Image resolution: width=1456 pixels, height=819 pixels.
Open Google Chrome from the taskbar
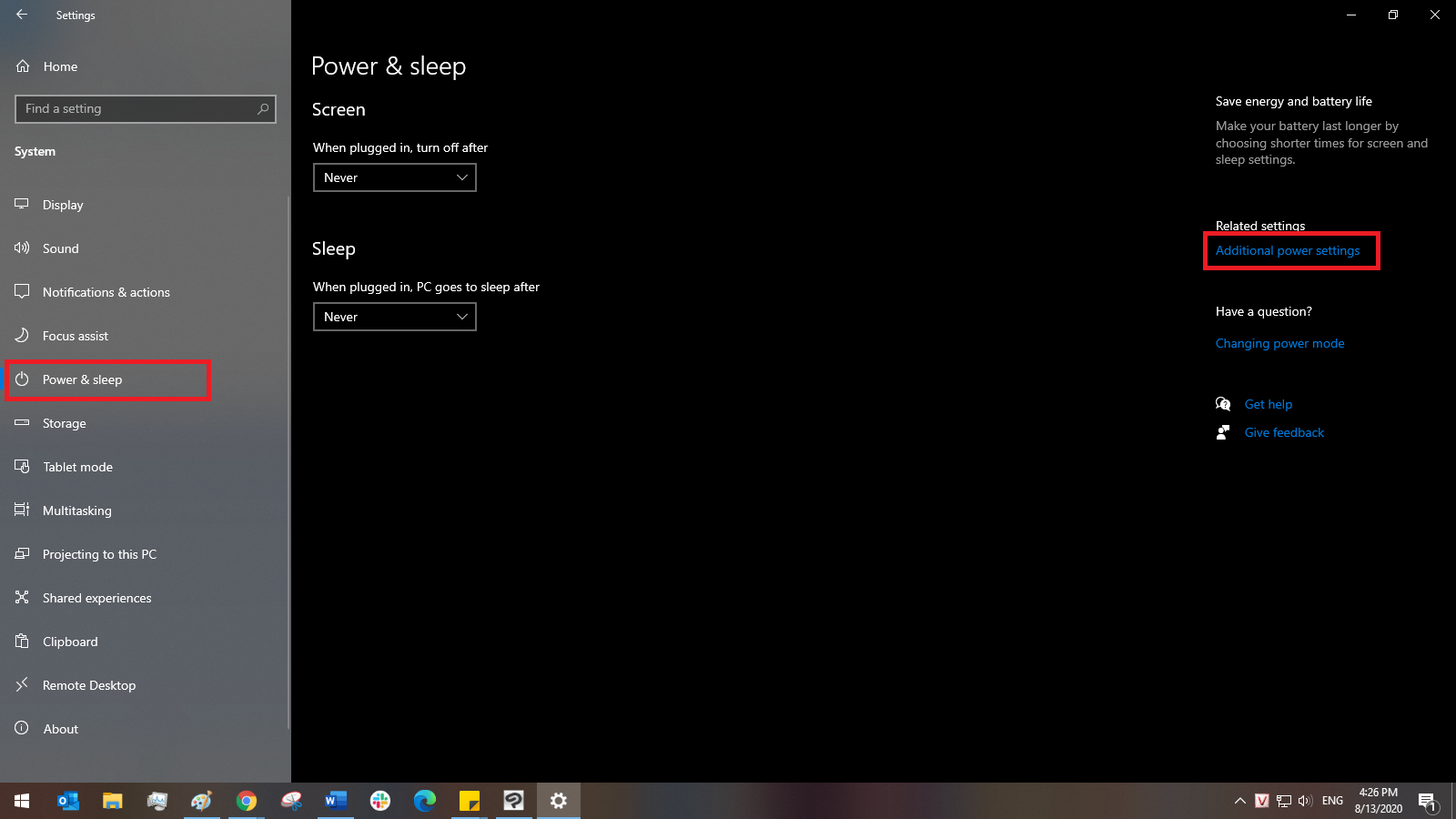click(247, 801)
